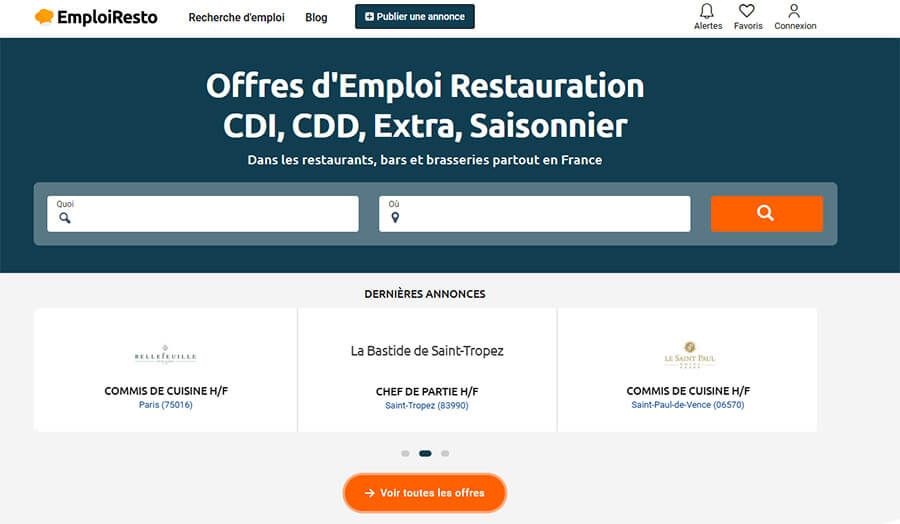This screenshot has height=524, width=900.
Task: Select the active middle carousel dot
Action: point(425,453)
